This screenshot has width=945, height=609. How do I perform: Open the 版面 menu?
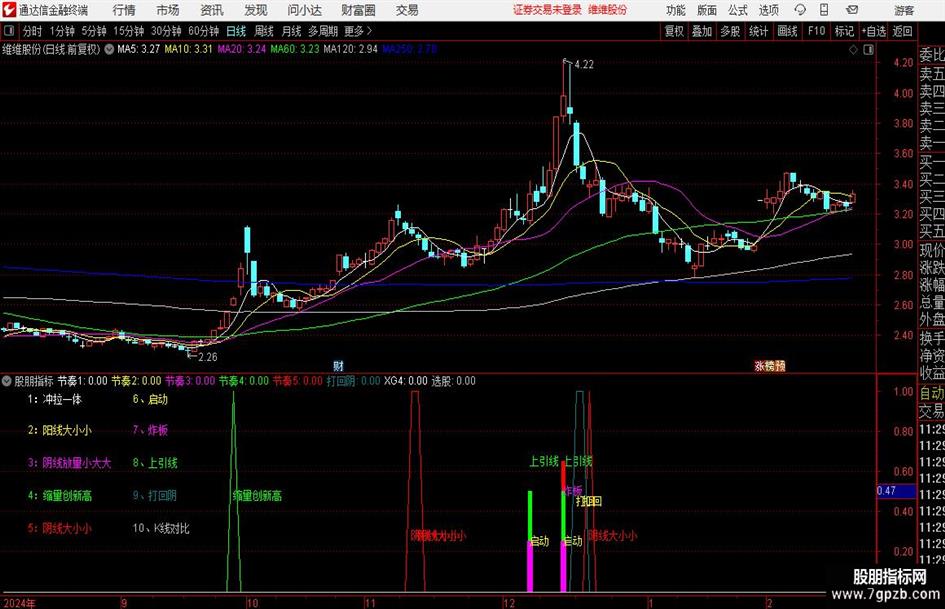coord(706,10)
